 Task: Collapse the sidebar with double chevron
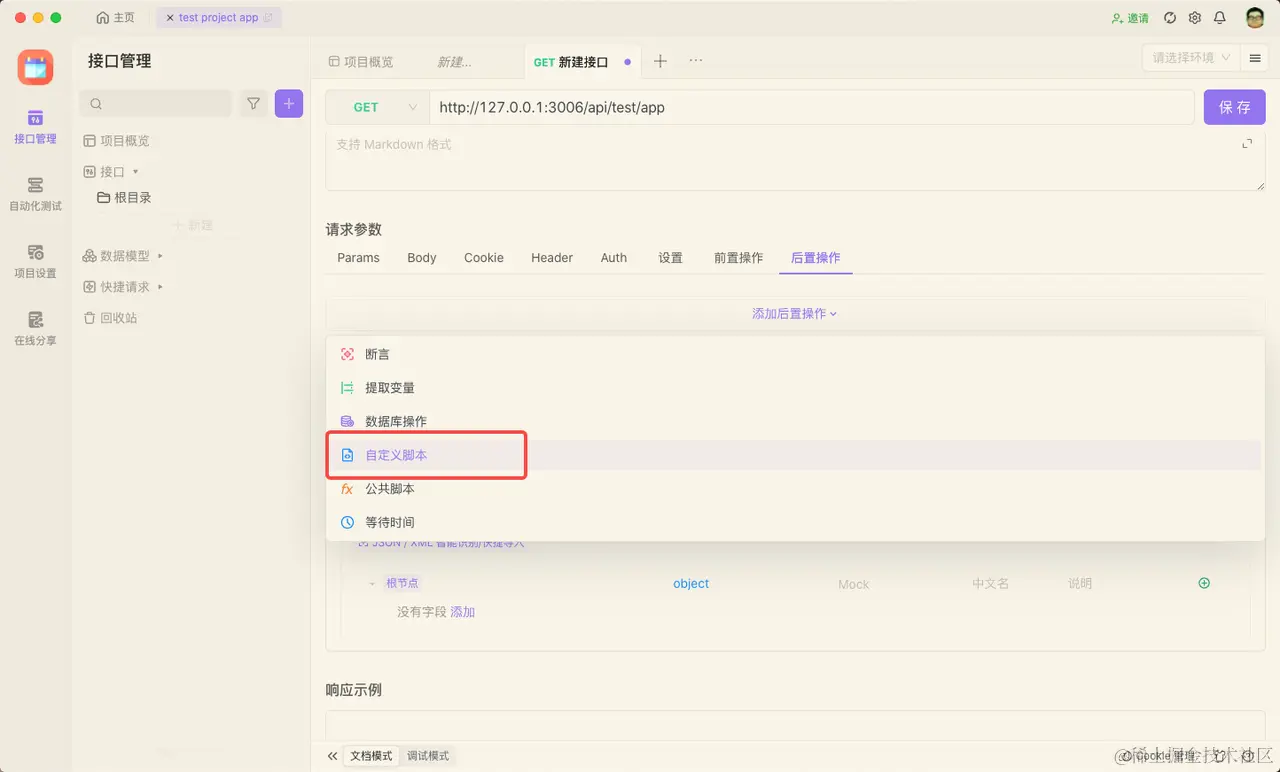click(332, 756)
